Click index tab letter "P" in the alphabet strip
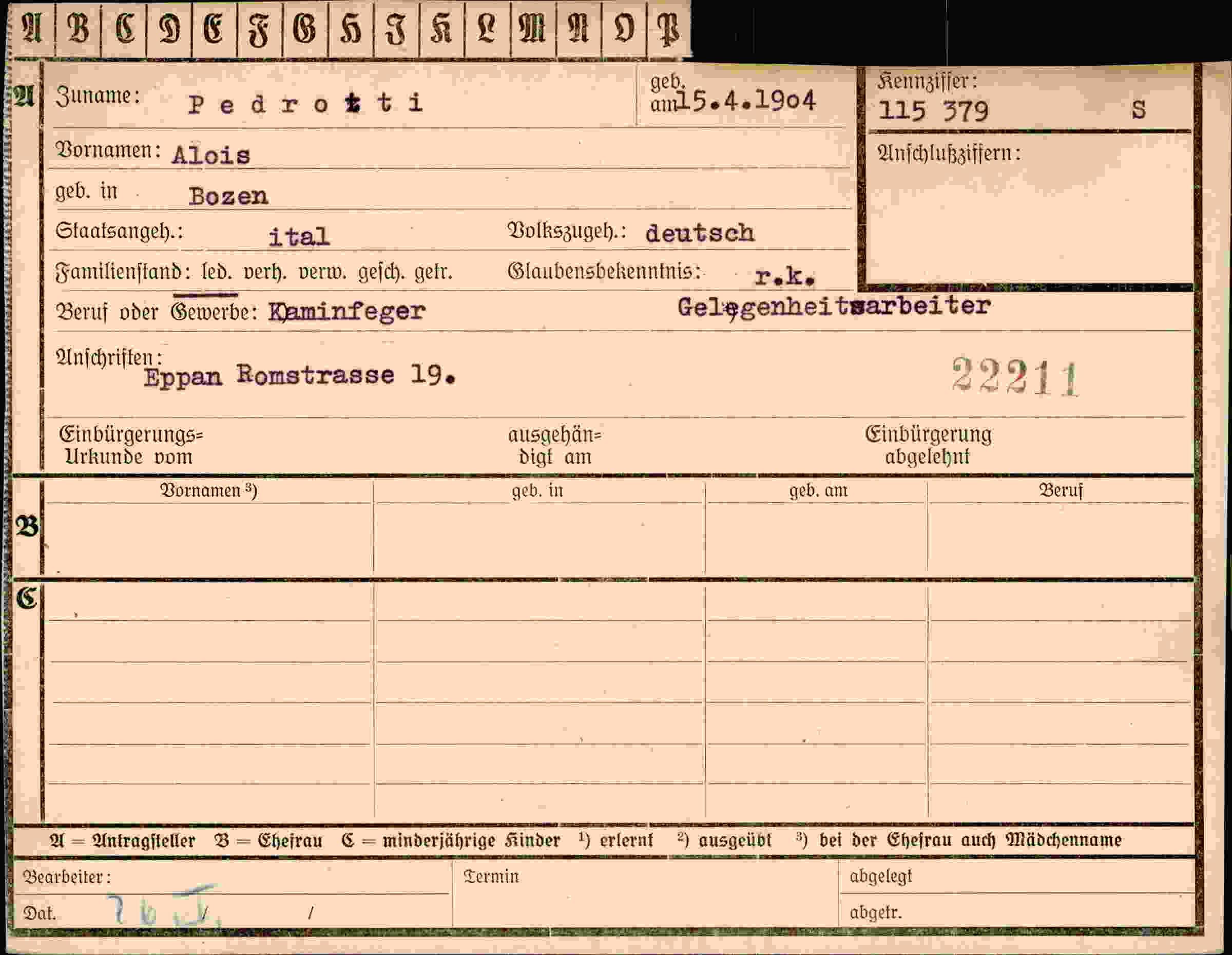Image resolution: width=1232 pixels, height=955 pixels. click(669, 28)
